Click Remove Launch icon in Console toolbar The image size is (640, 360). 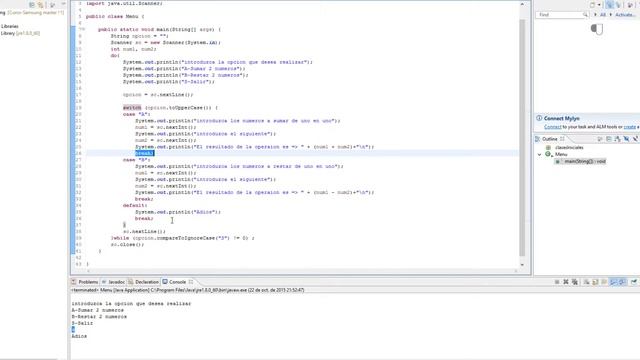point(566,282)
